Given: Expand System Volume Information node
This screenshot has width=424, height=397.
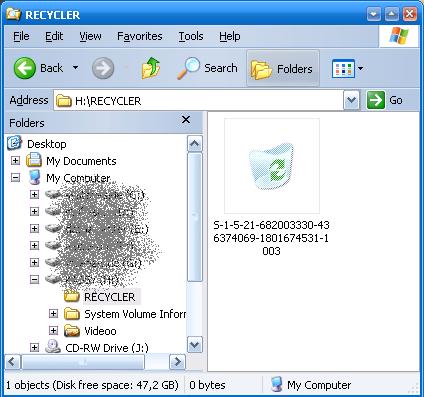Looking at the screenshot, I should pyautogui.click(x=53, y=313).
